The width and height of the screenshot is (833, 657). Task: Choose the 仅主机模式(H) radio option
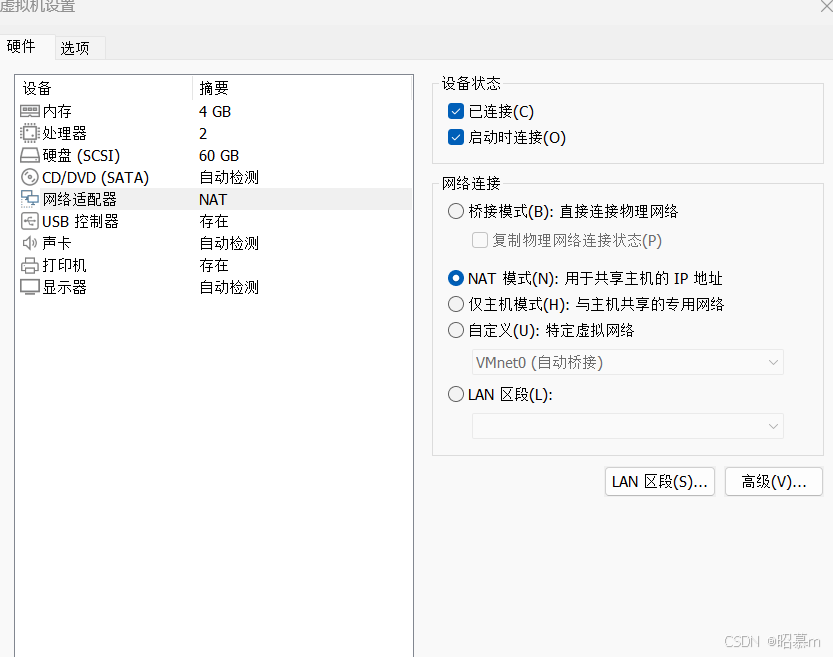coord(456,304)
